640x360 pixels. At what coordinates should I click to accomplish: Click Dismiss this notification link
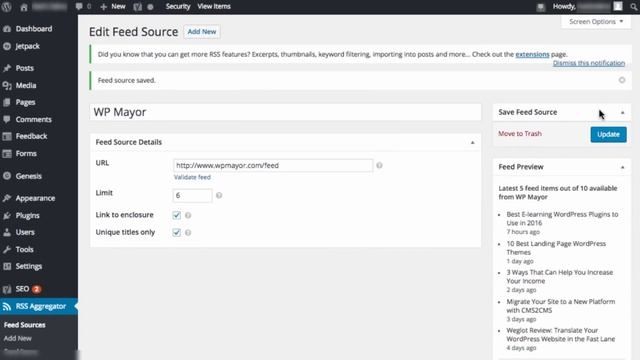pos(589,63)
